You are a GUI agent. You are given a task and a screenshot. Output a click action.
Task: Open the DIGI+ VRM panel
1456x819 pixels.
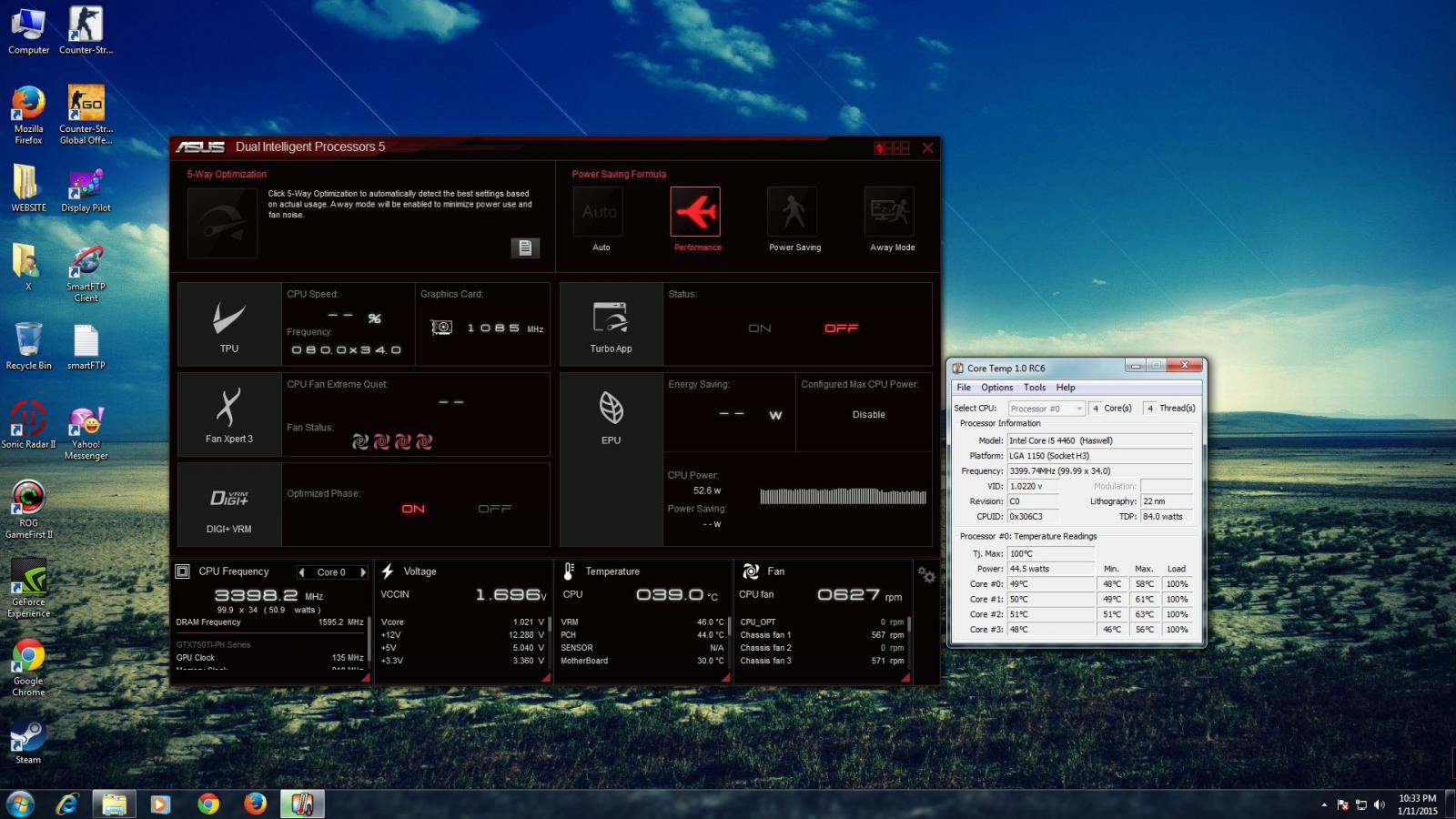coord(229,504)
